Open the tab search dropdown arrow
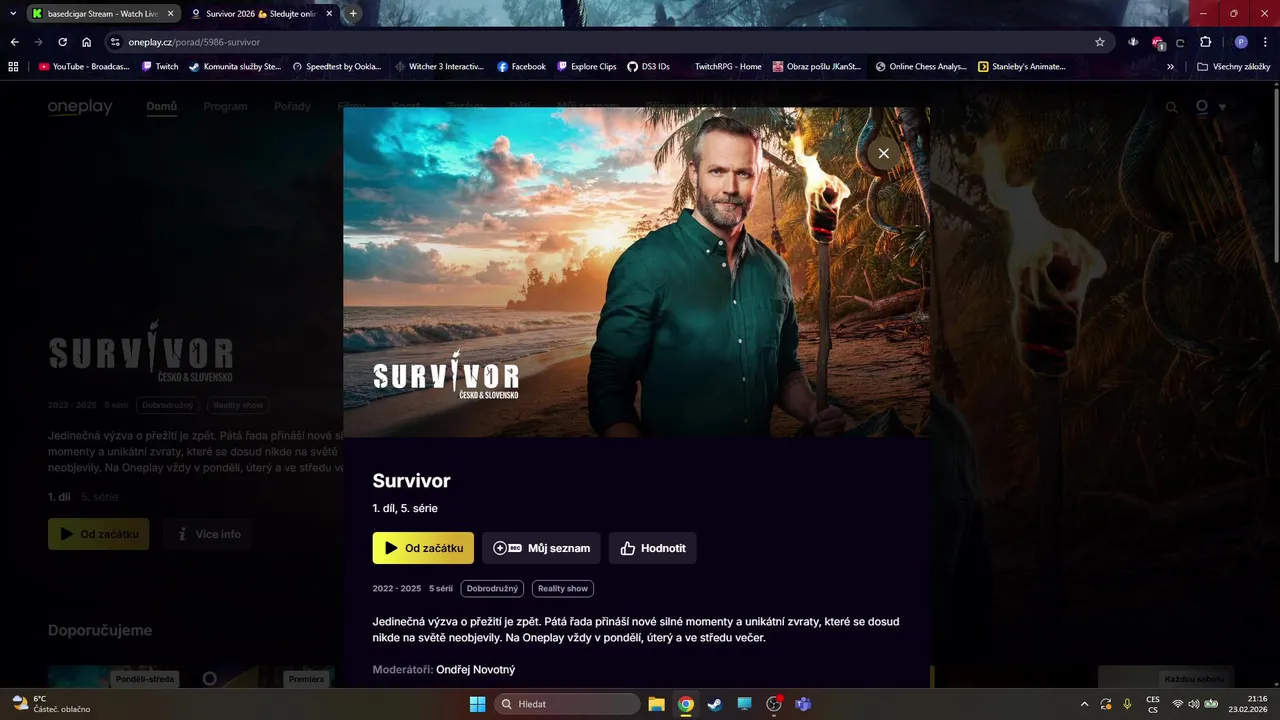The width and height of the screenshot is (1280, 720). pos(13,14)
